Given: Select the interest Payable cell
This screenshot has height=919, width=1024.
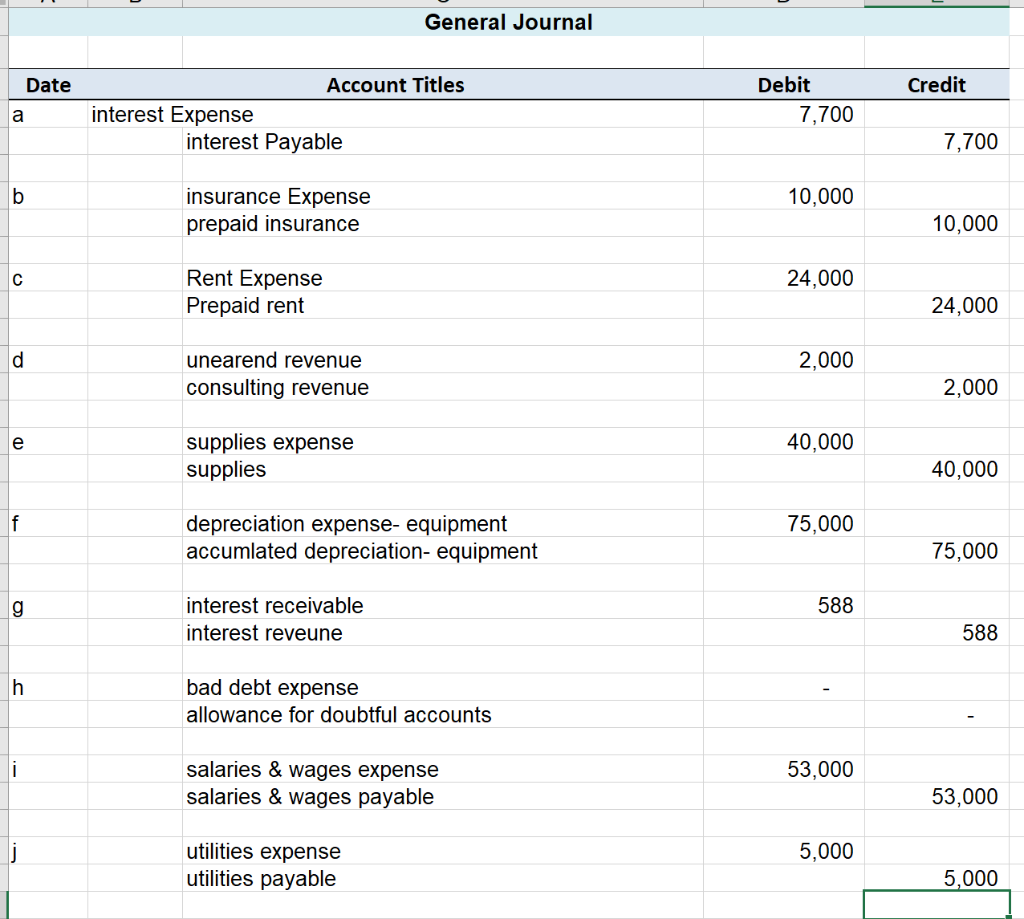Looking at the screenshot, I should [x=443, y=142].
